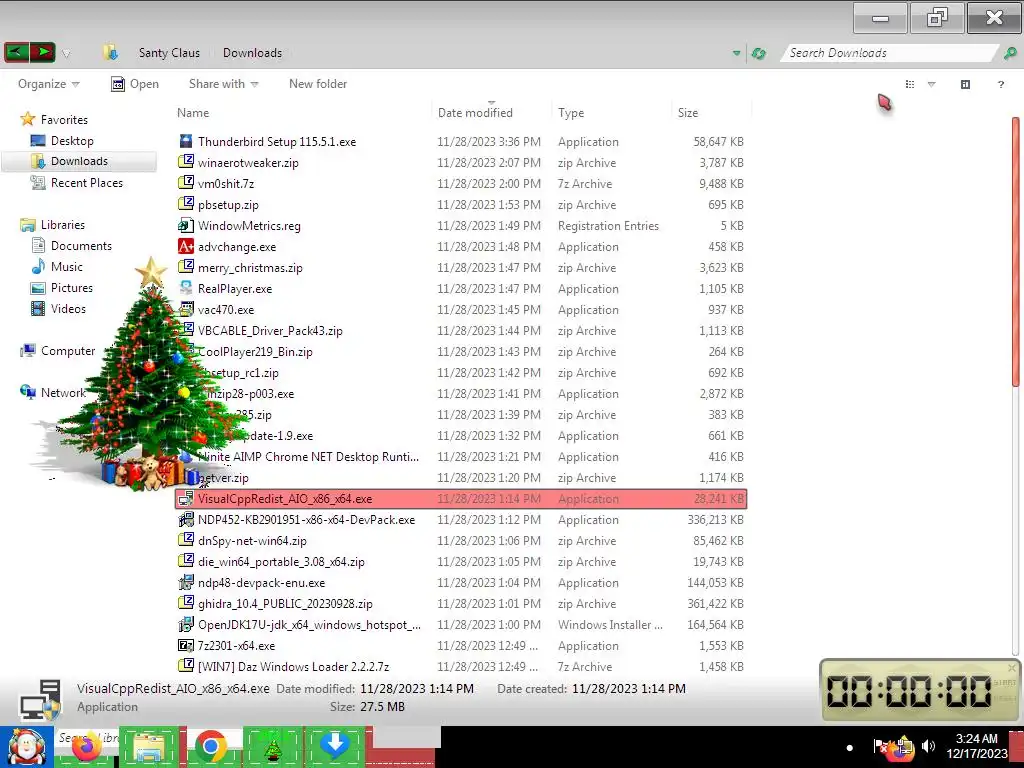The width and height of the screenshot is (1024, 768).
Task: Open the recent locations dropdown beside the forward arrow
Action: (66, 54)
